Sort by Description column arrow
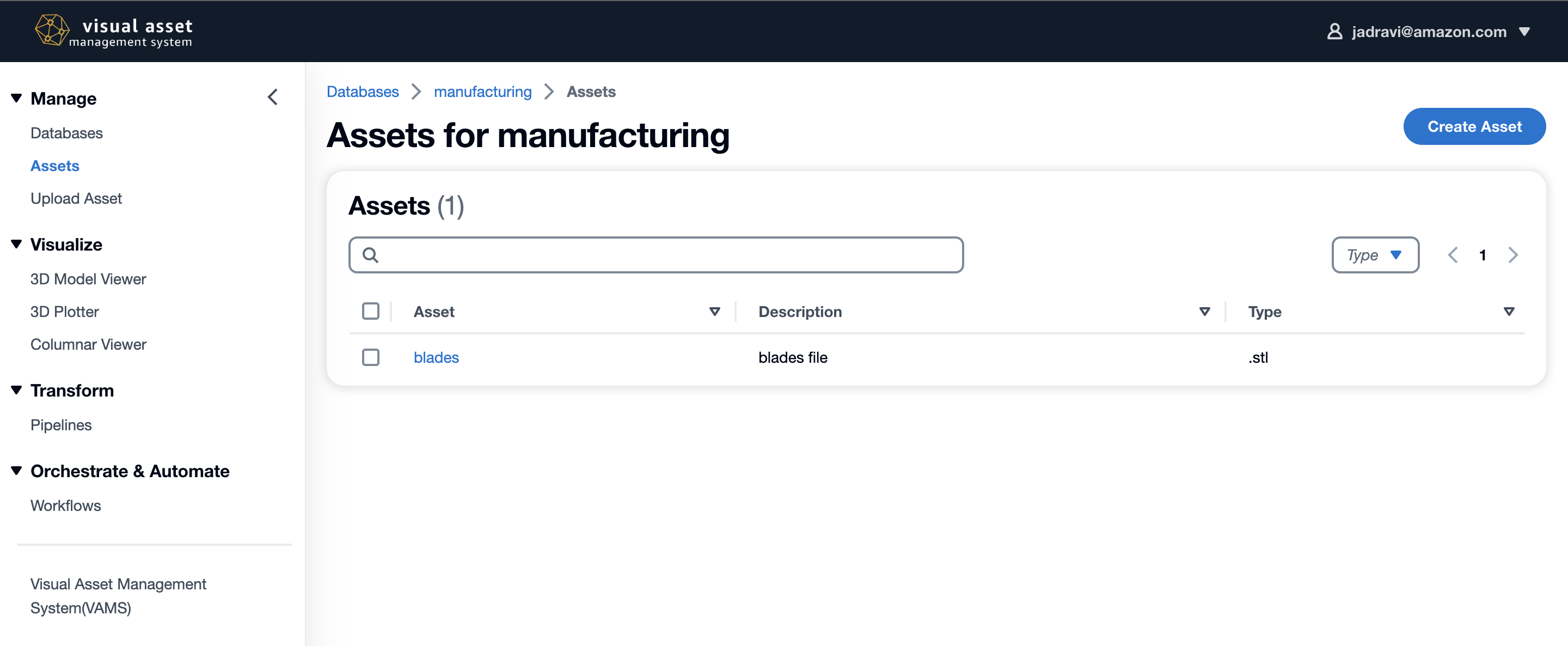This screenshot has width=1568, height=646. pyautogui.click(x=1204, y=312)
